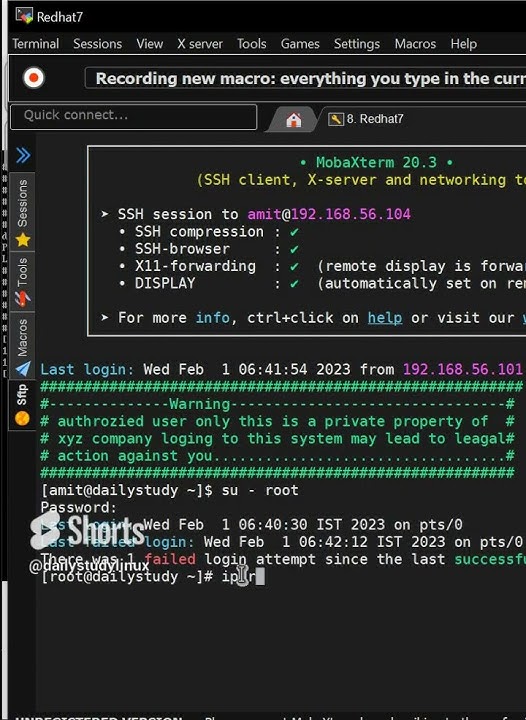Click the 'su - root' command text
The width and height of the screenshot is (526, 720).
click(x=260, y=490)
